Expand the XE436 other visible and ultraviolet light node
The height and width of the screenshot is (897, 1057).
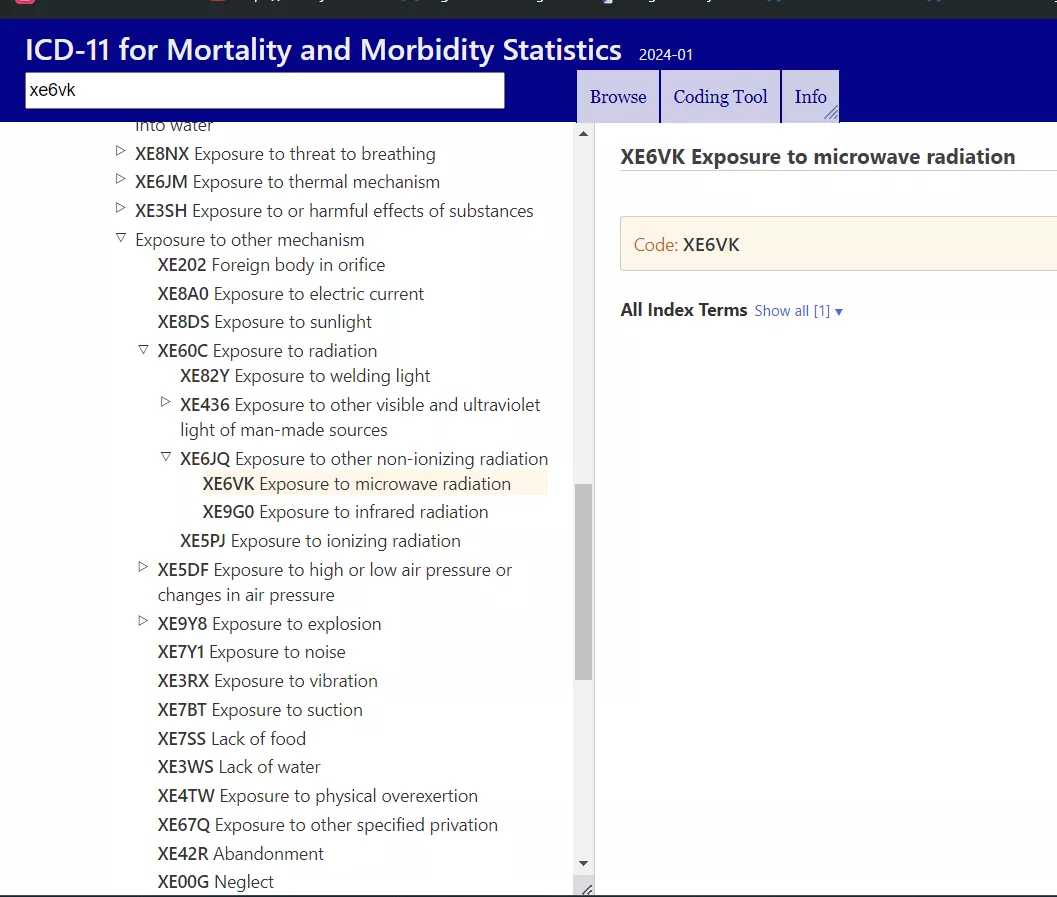(x=166, y=402)
